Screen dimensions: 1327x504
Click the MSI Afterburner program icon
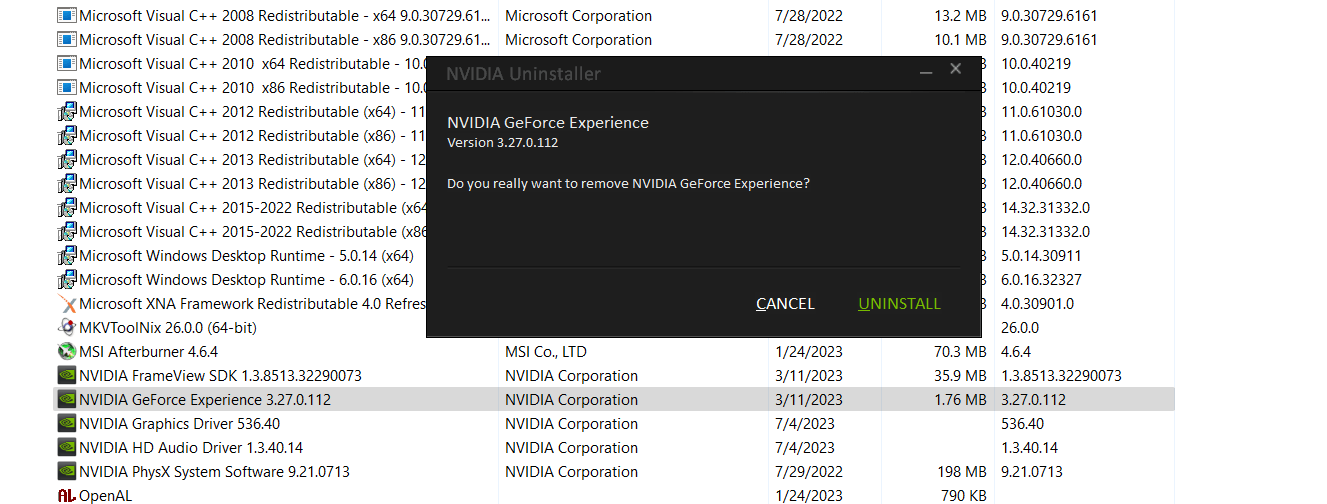pyautogui.click(x=67, y=352)
